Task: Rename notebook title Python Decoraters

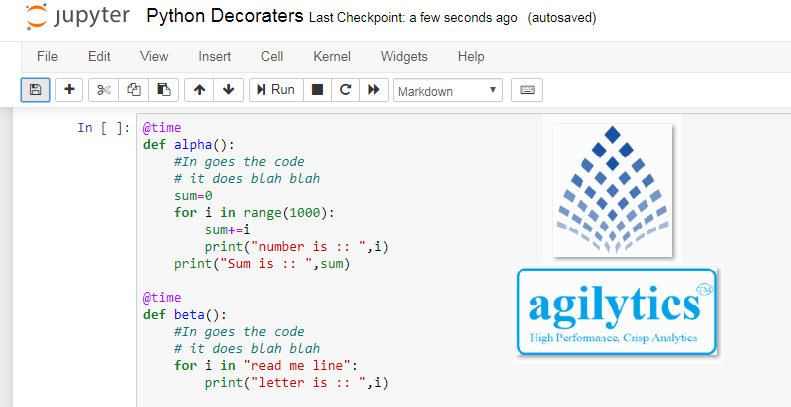Action: point(224,17)
